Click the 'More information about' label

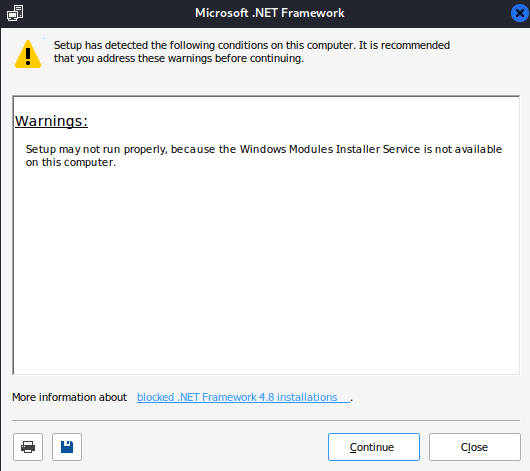coord(70,397)
